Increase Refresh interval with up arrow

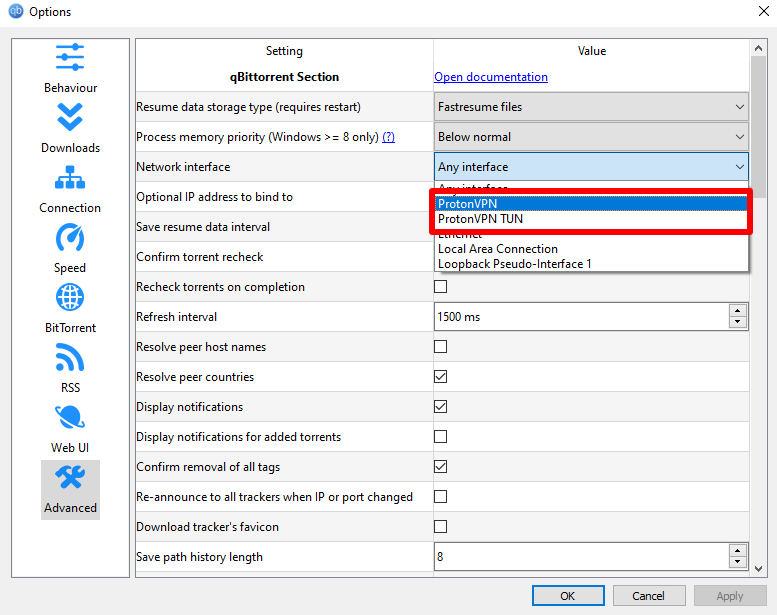pos(738,311)
